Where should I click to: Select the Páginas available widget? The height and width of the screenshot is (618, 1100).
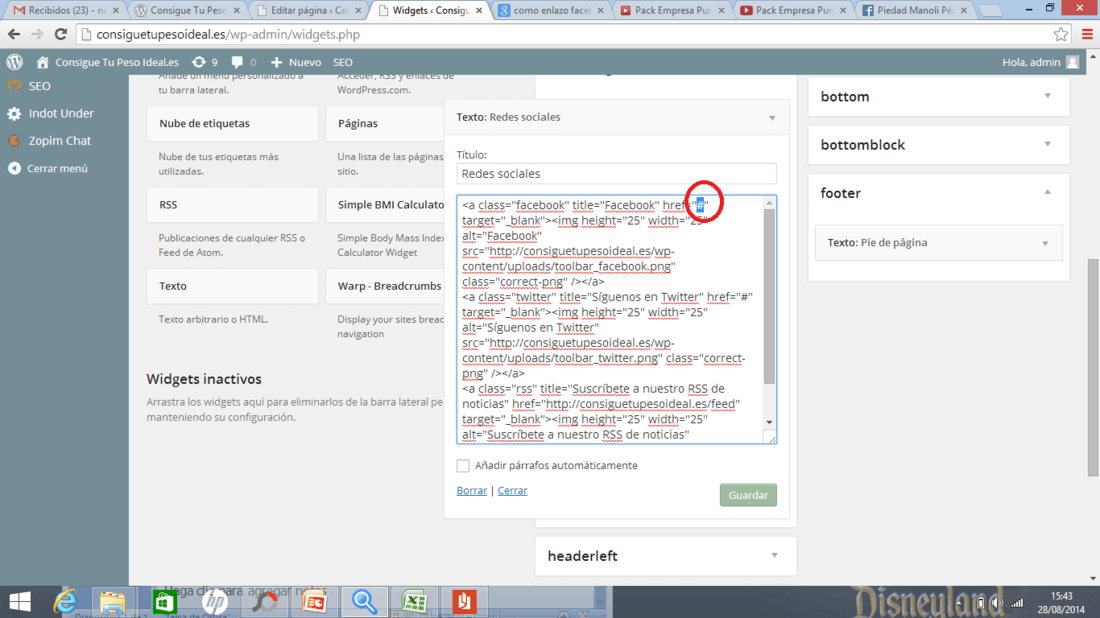385,123
